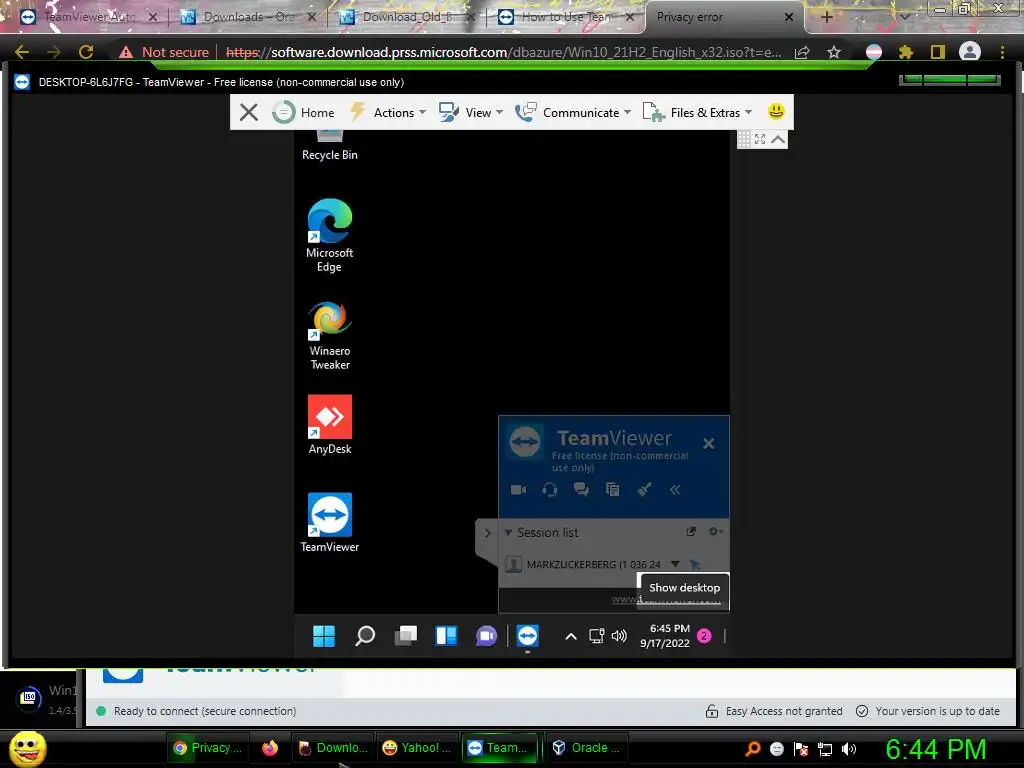Switch to Oracle taskbar item
This screenshot has width=1024, height=768.
(x=586, y=748)
